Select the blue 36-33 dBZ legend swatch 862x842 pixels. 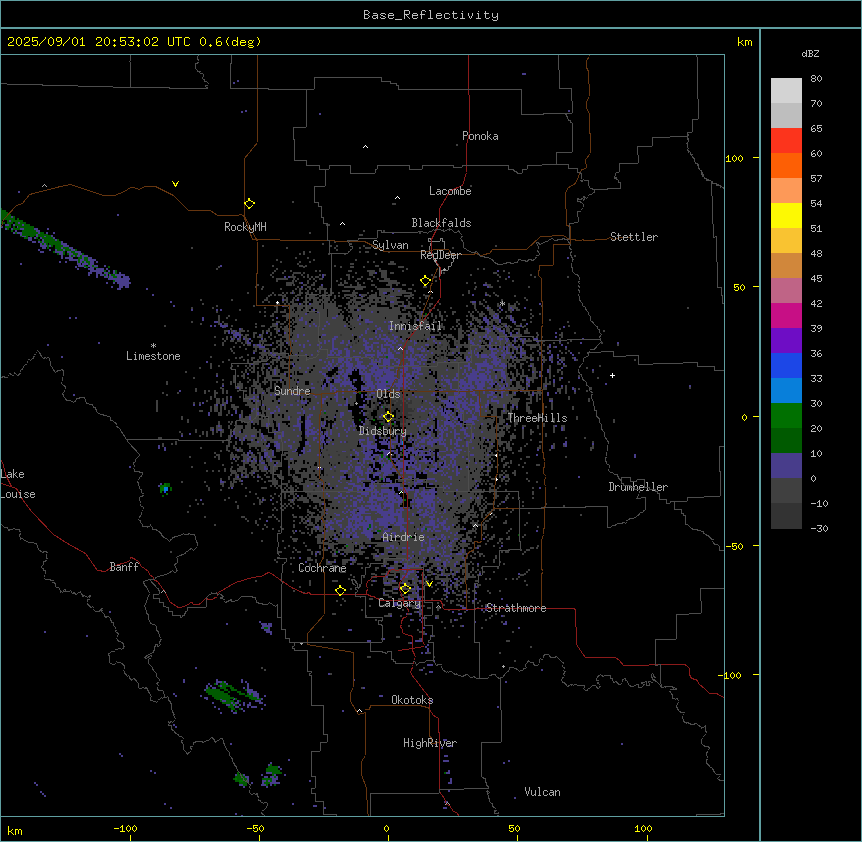(x=786, y=366)
